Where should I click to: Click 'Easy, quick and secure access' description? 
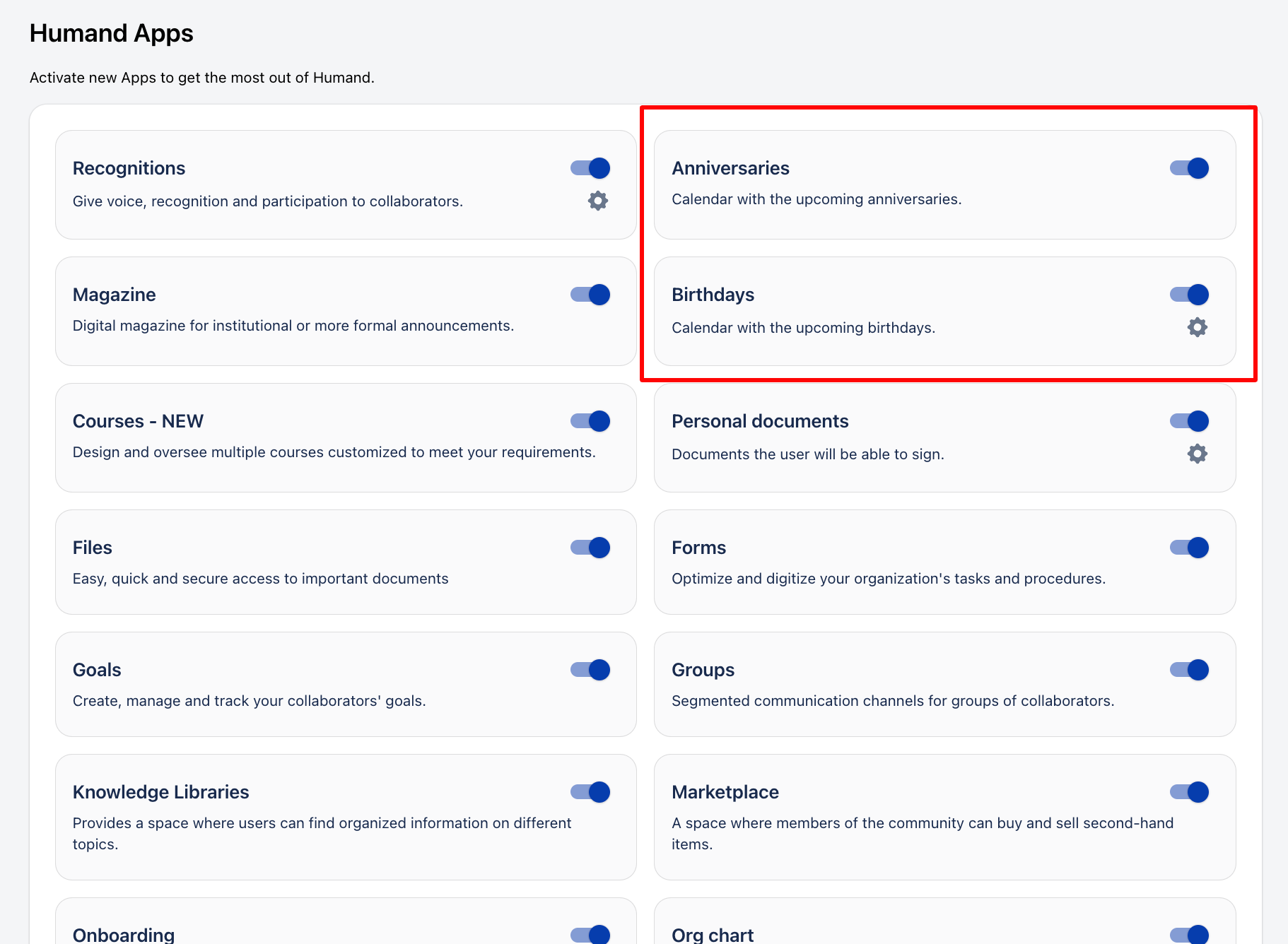261,579
